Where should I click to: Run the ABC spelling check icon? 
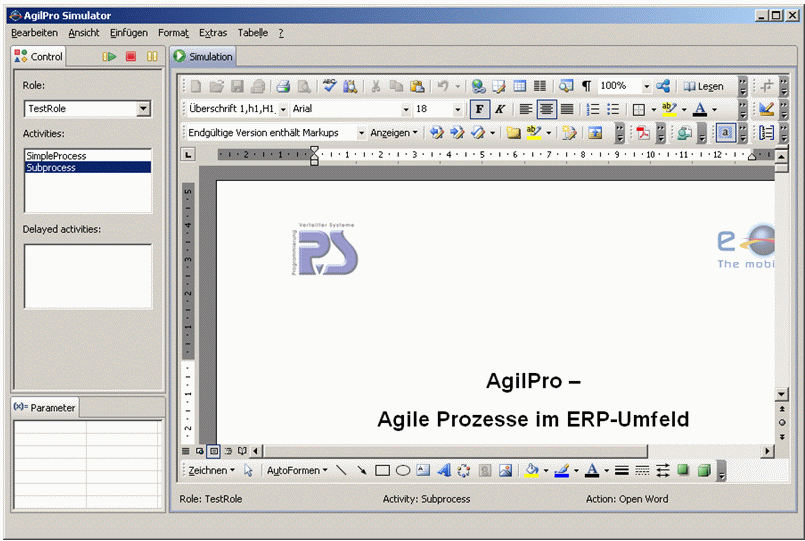[330, 86]
